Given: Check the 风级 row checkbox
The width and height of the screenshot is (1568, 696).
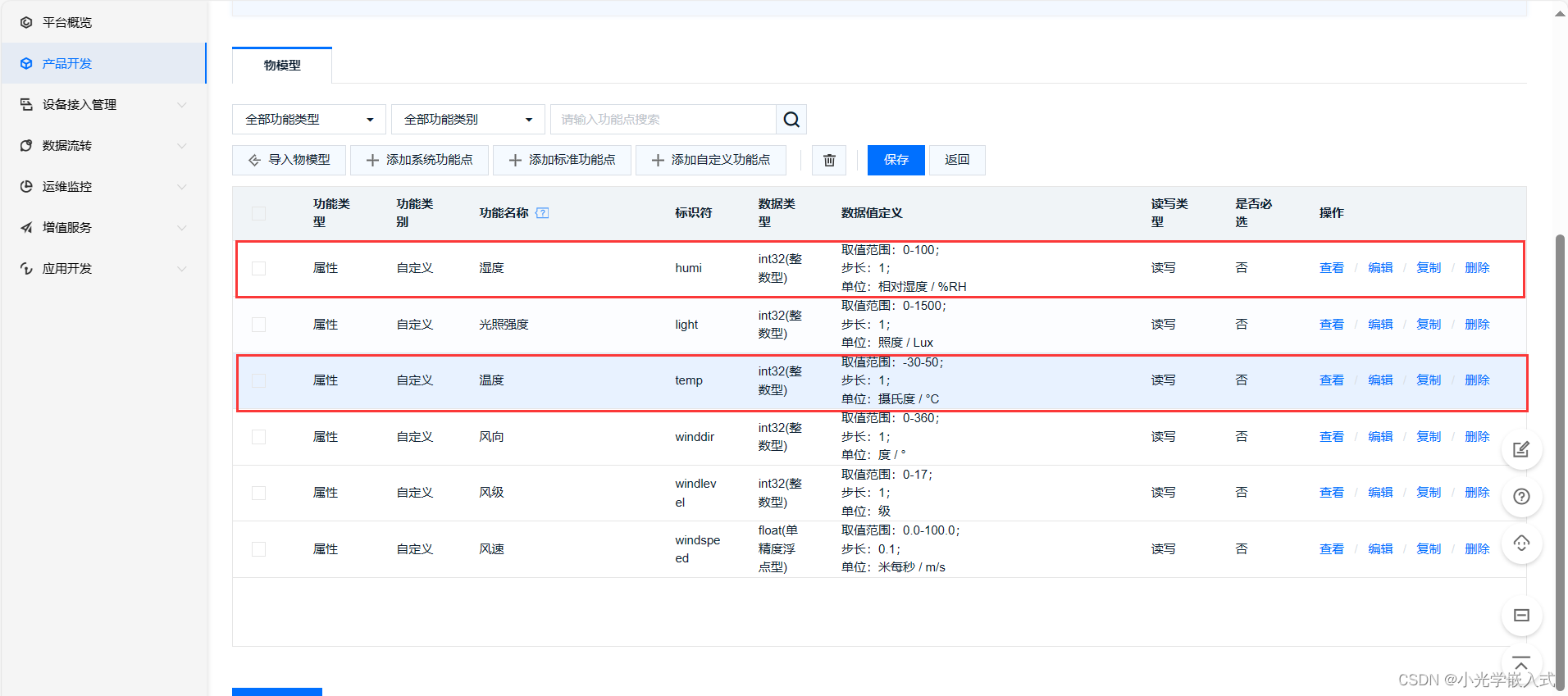Looking at the screenshot, I should [x=258, y=493].
